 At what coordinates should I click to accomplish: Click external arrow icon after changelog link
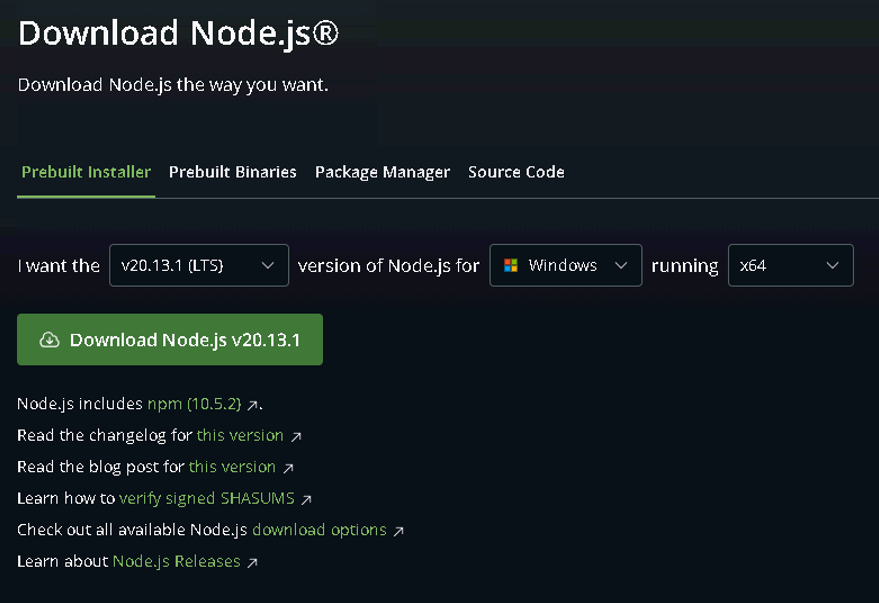296,437
